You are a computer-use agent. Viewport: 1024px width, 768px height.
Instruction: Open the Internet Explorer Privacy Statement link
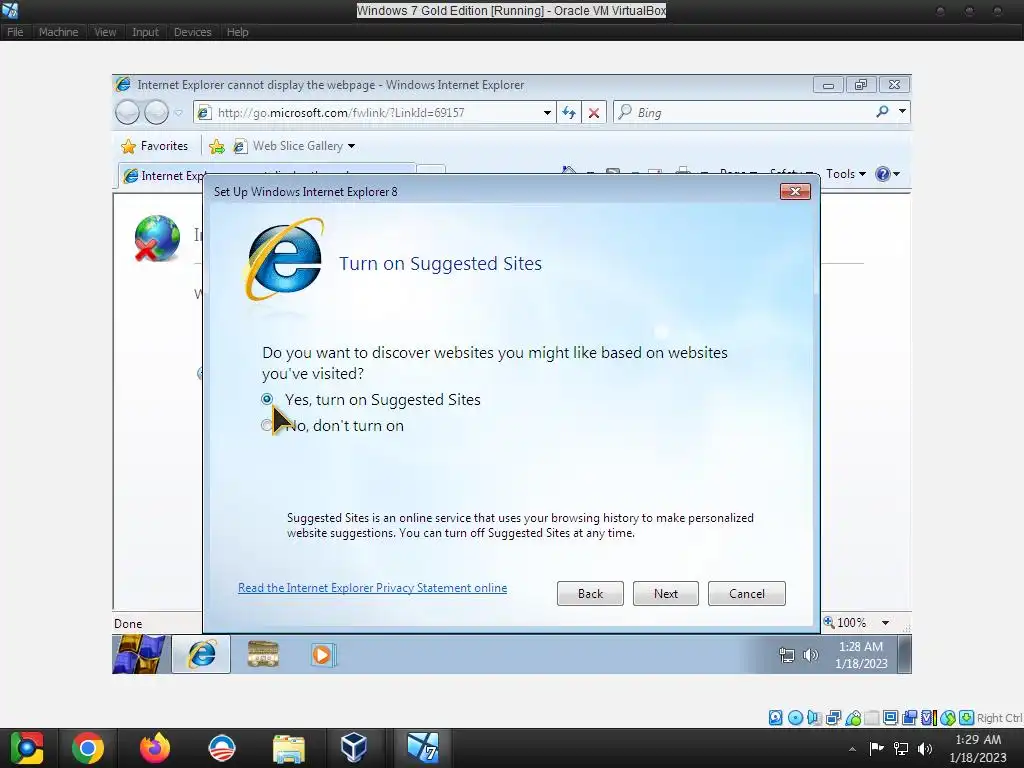pyautogui.click(x=372, y=588)
